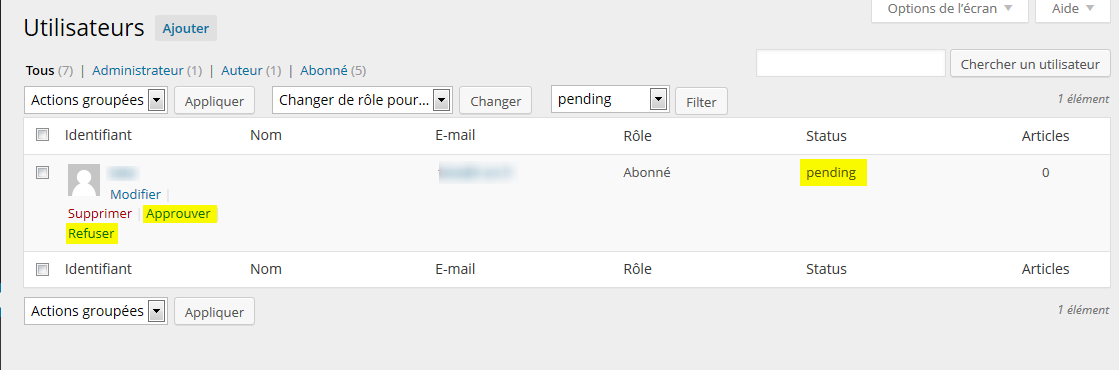Check the pending user's row checkbox

pos(43,172)
